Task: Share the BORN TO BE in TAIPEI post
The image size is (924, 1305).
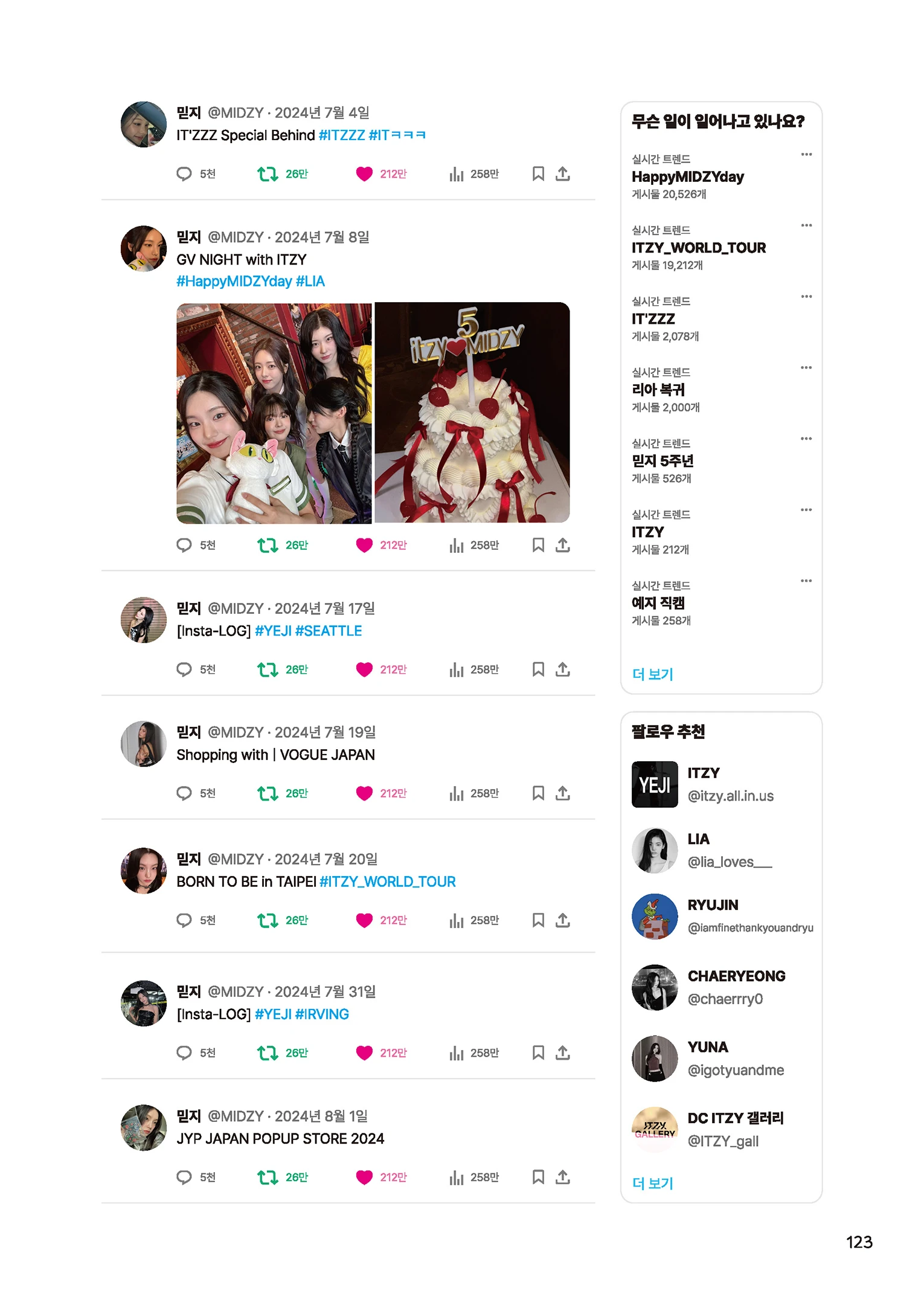Action: click(x=563, y=920)
